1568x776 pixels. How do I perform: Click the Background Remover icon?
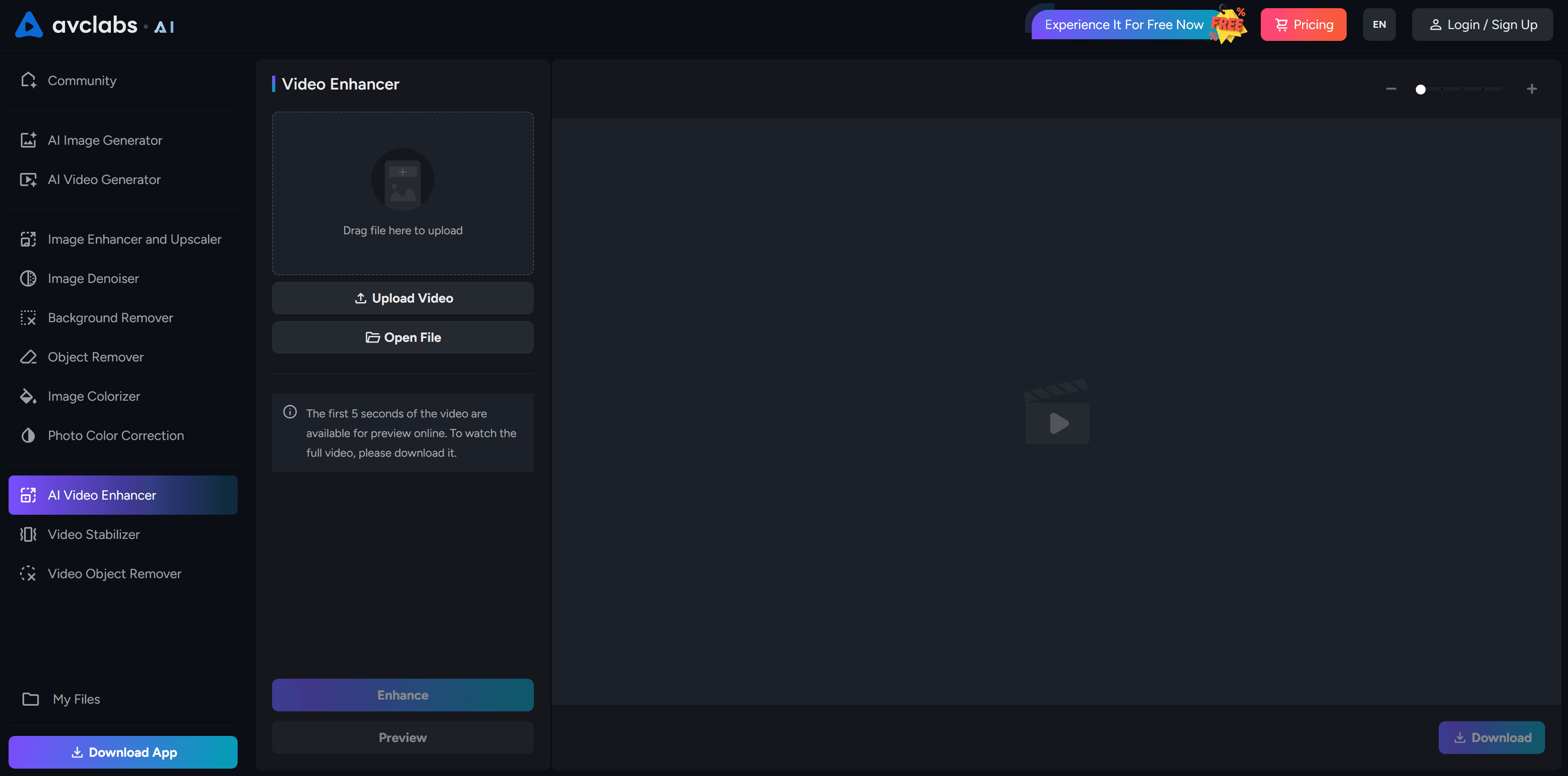[29, 317]
